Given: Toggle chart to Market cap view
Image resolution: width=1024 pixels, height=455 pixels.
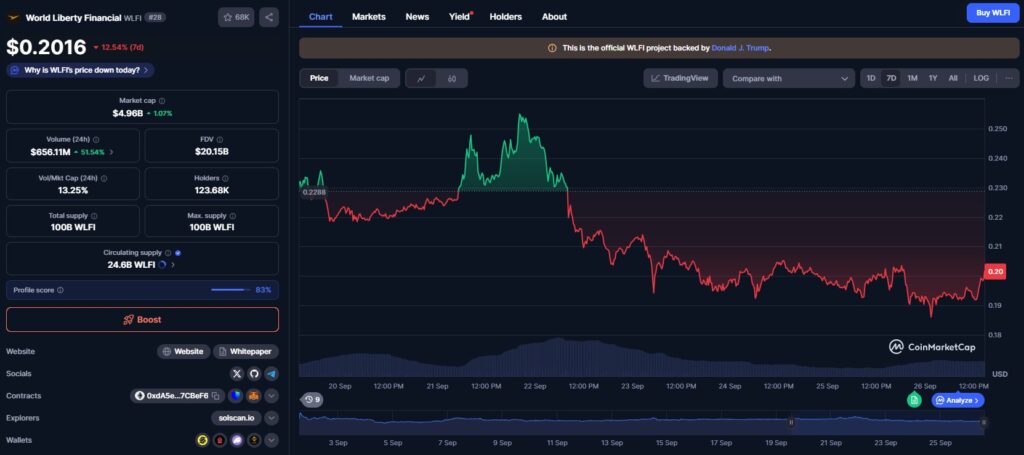Looking at the screenshot, I should [369, 78].
